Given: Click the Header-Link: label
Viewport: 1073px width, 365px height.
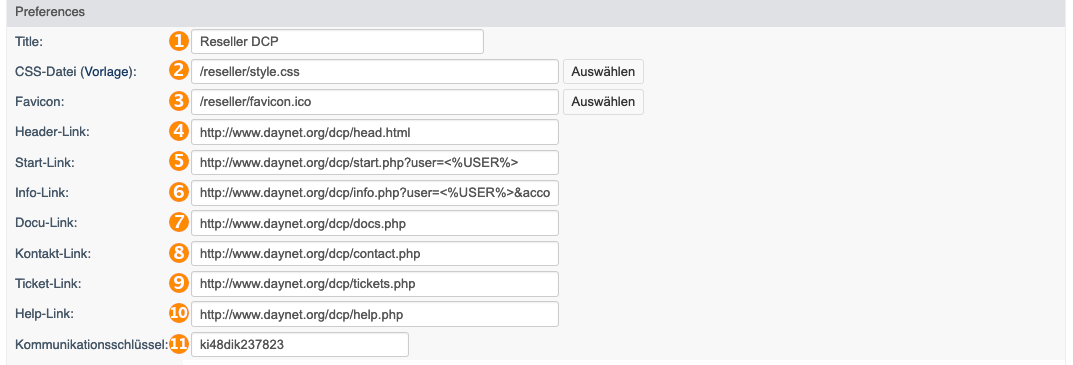Looking at the screenshot, I should click(53, 132).
